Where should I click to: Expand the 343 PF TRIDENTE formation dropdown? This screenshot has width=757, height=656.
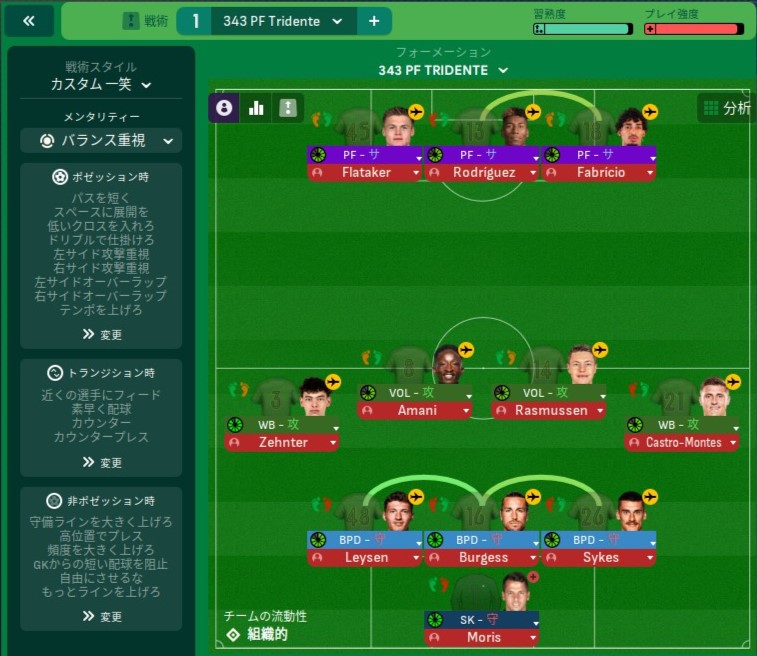[443, 70]
